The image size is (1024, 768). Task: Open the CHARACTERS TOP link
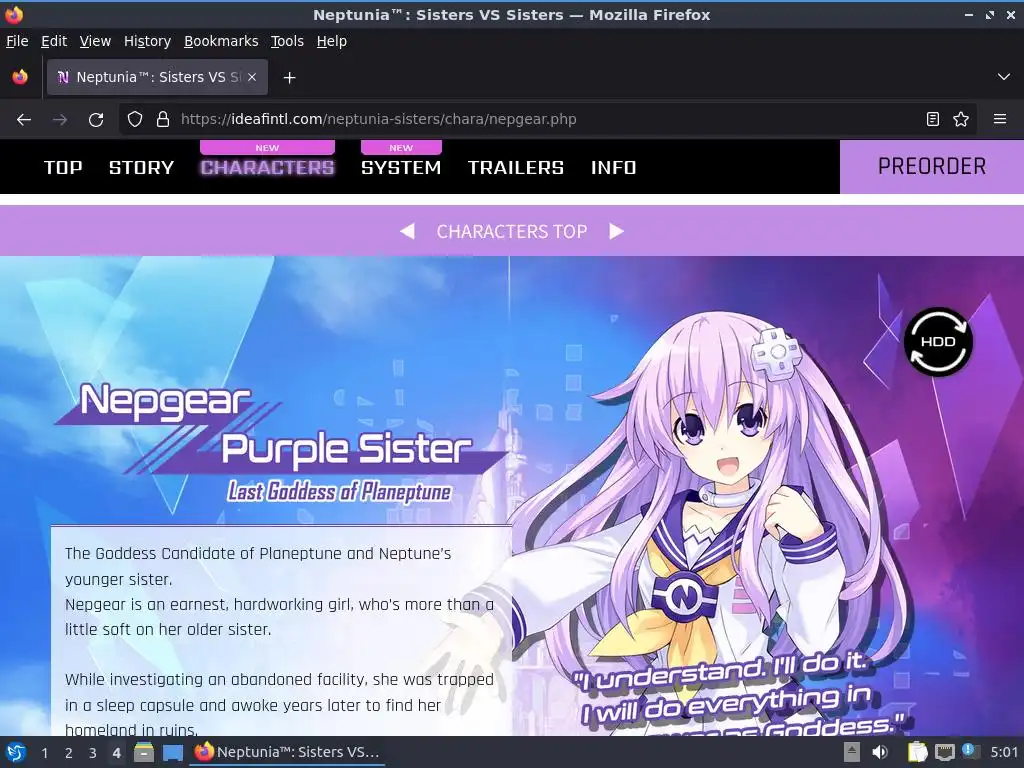coord(512,232)
